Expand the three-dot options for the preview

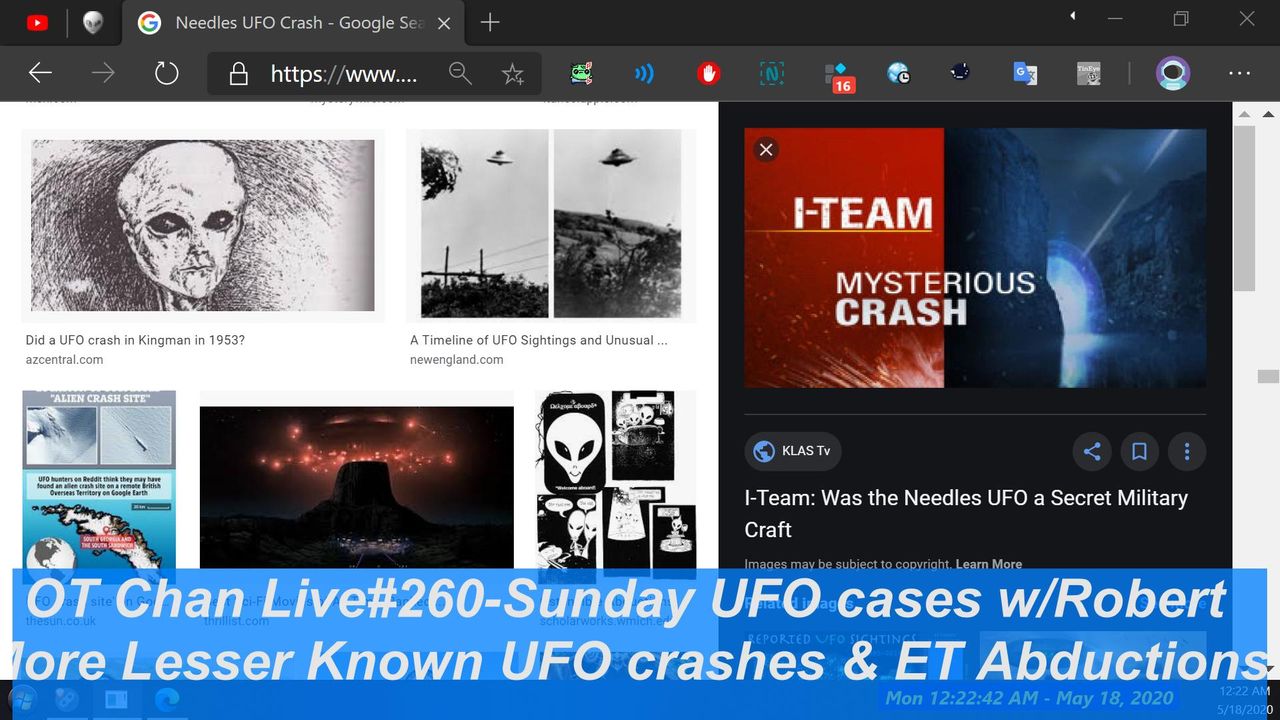click(x=1187, y=451)
